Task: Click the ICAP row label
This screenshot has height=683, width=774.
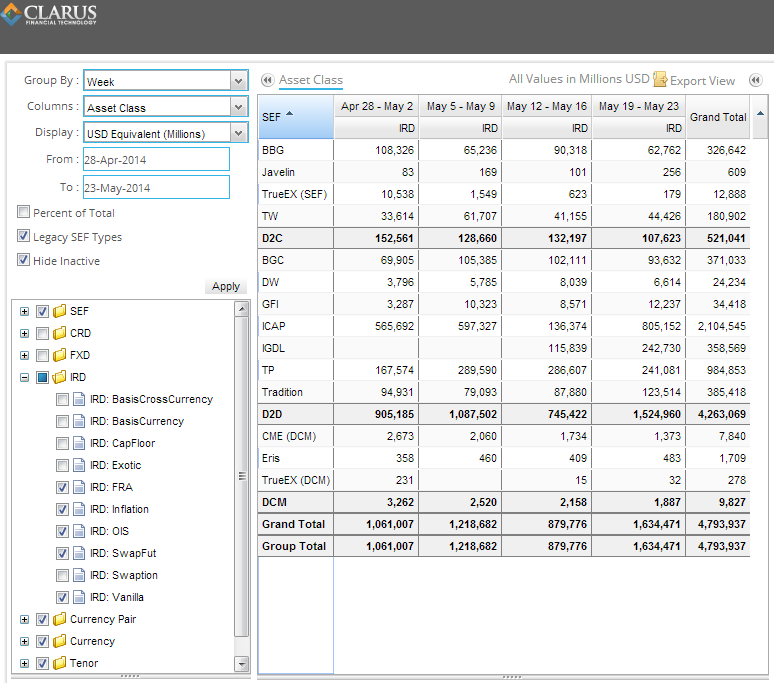Action: click(273, 326)
